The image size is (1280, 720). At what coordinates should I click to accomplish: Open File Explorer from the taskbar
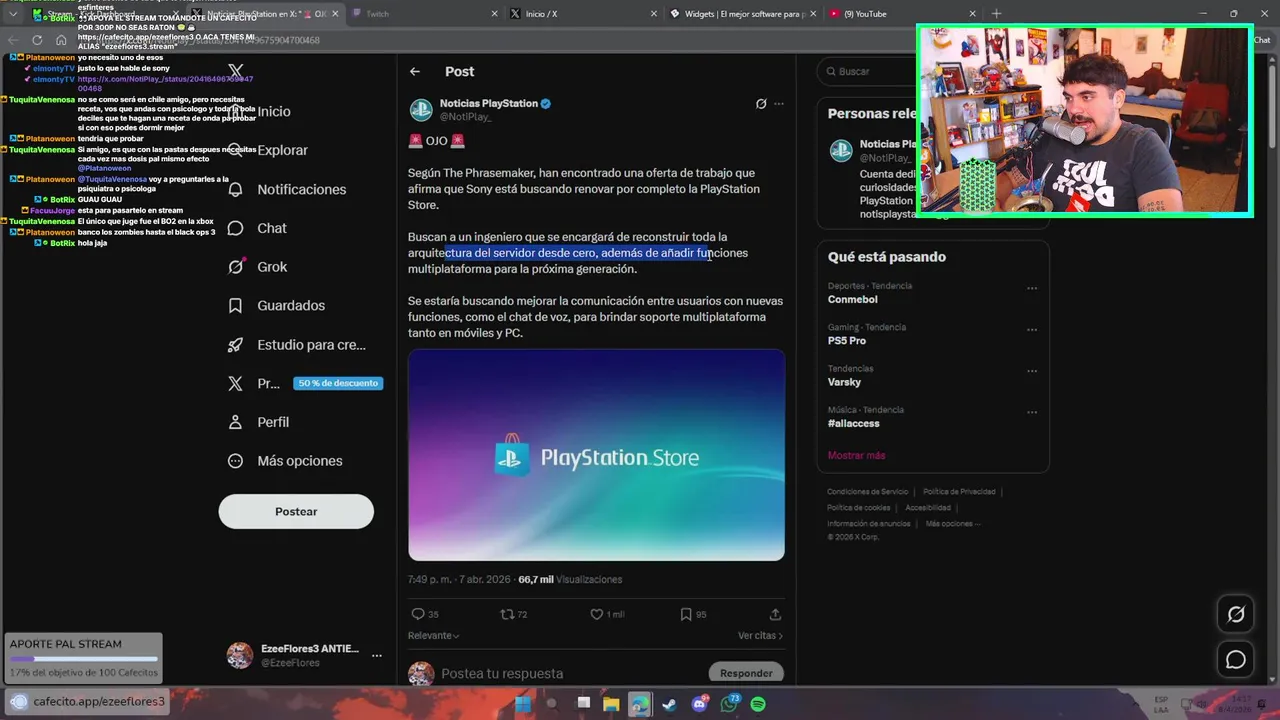click(x=611, y=704)
